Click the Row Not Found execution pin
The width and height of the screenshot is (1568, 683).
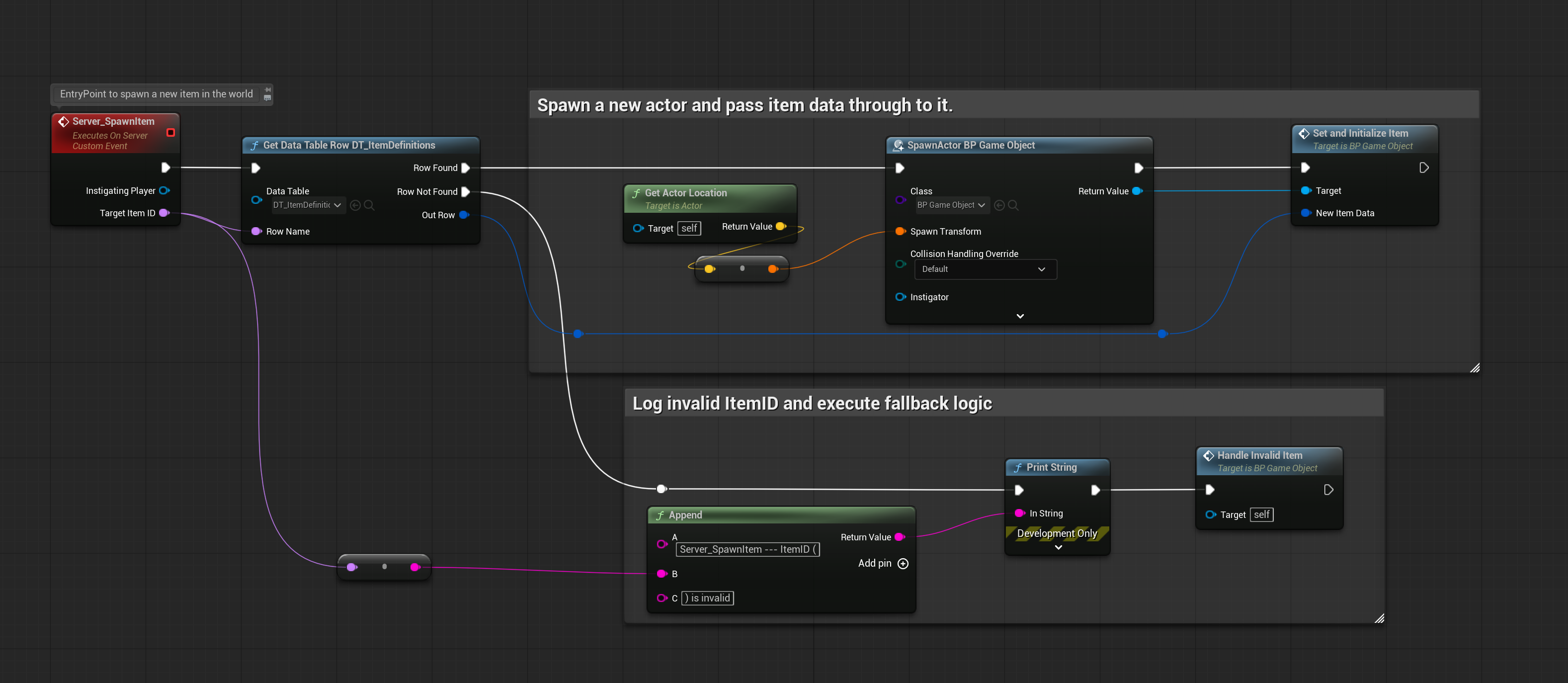(x=466, y=192)
